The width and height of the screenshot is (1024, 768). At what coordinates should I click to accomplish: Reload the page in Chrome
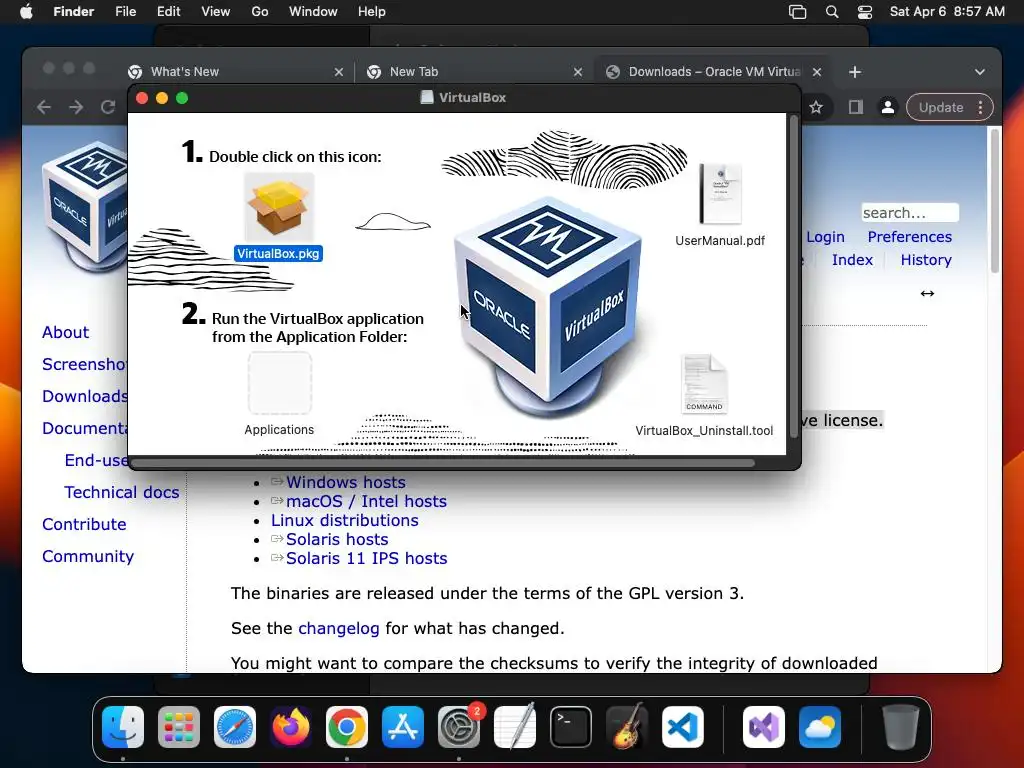click(x=108, y=107)
